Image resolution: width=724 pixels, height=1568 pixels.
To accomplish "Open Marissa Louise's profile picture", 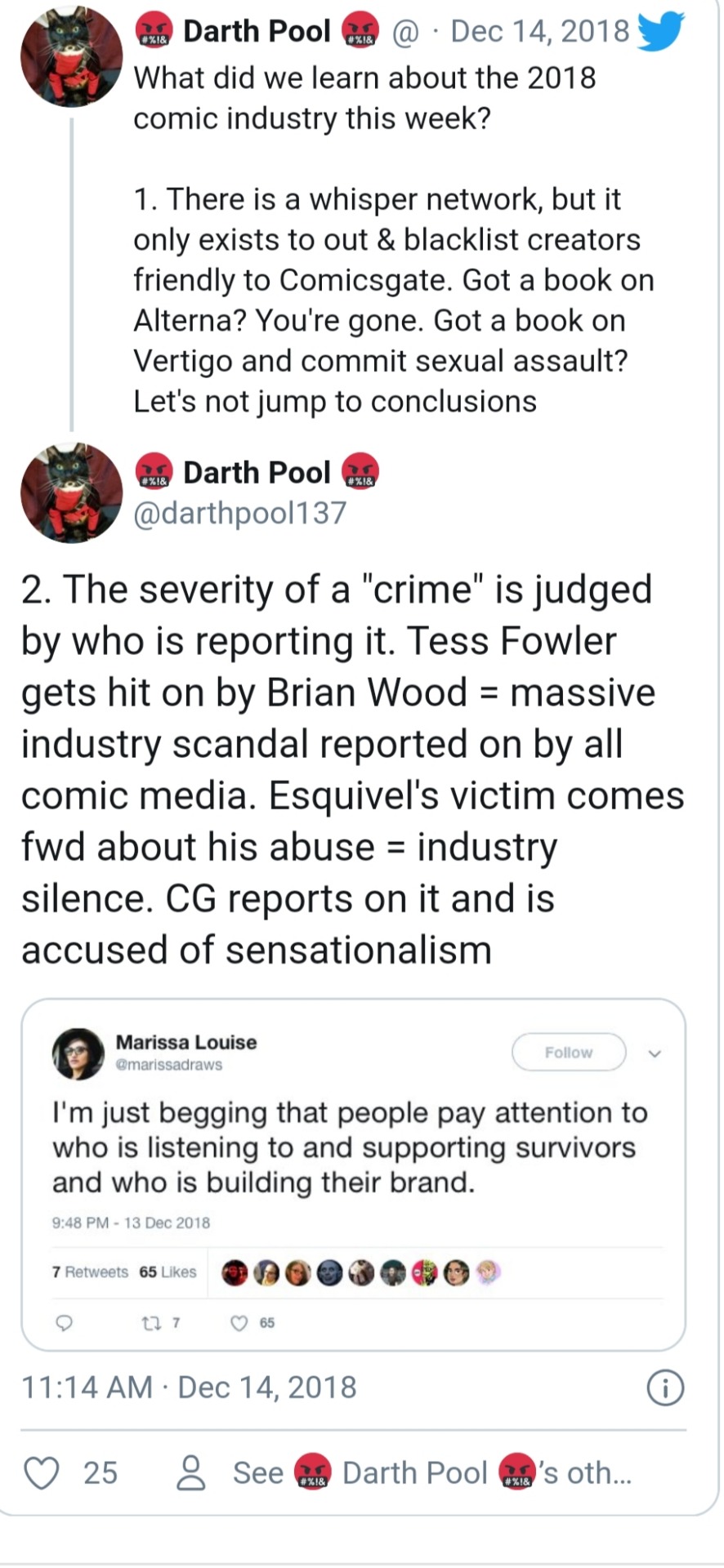I will (78, 1053).
